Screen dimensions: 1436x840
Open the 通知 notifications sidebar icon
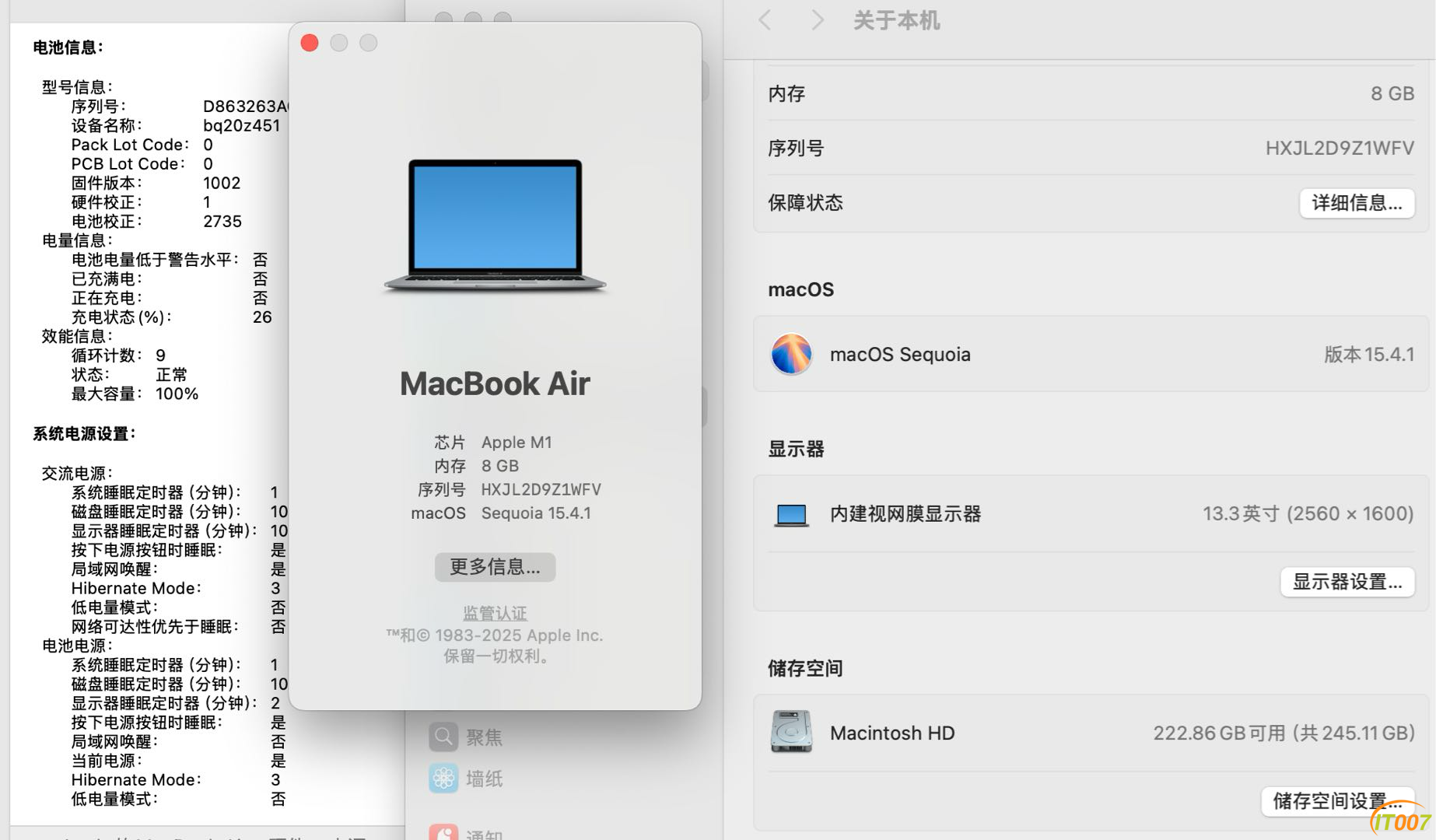coord(443,833)
